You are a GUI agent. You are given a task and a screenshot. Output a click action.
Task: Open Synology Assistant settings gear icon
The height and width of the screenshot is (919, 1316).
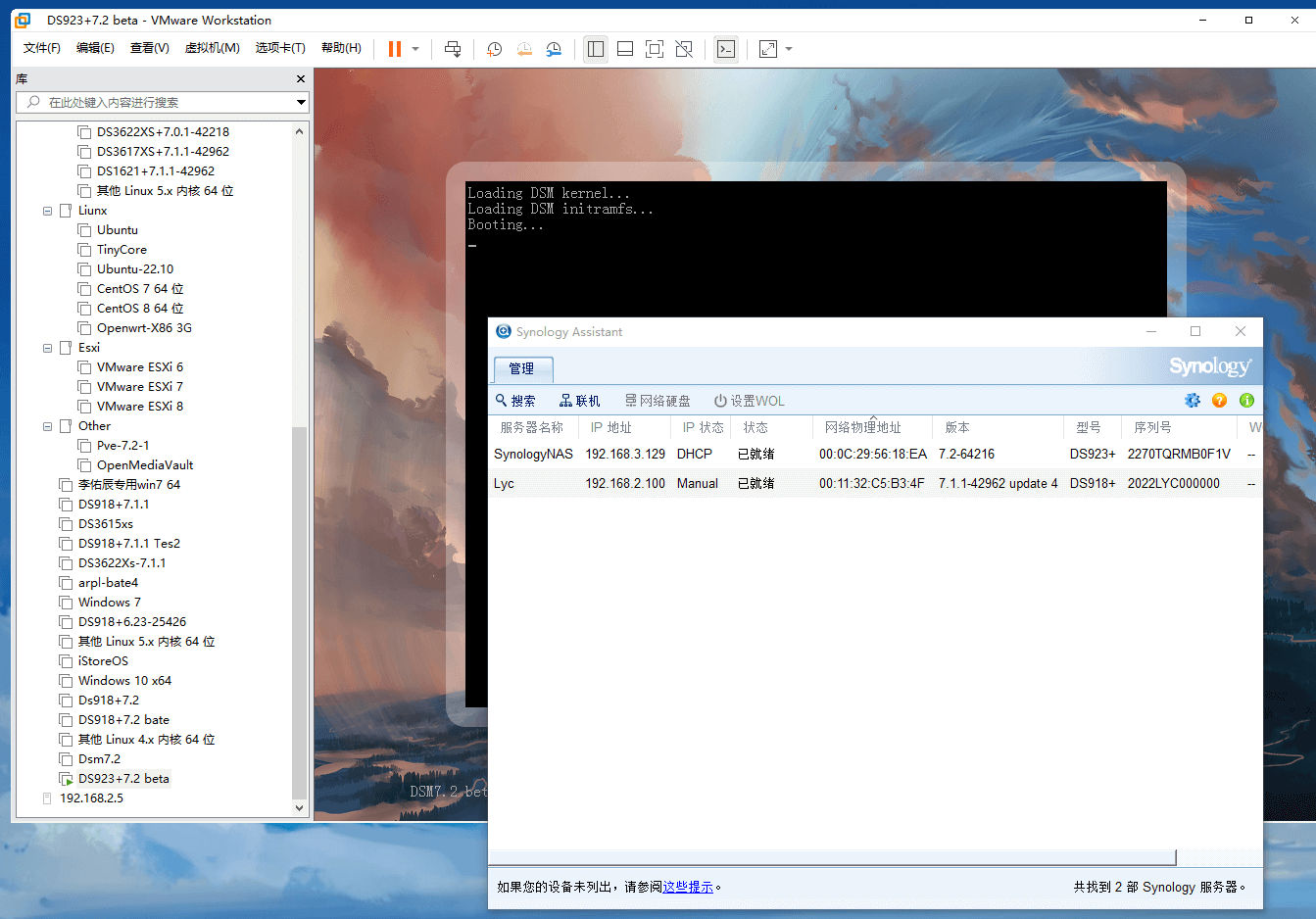[1193, 401]
